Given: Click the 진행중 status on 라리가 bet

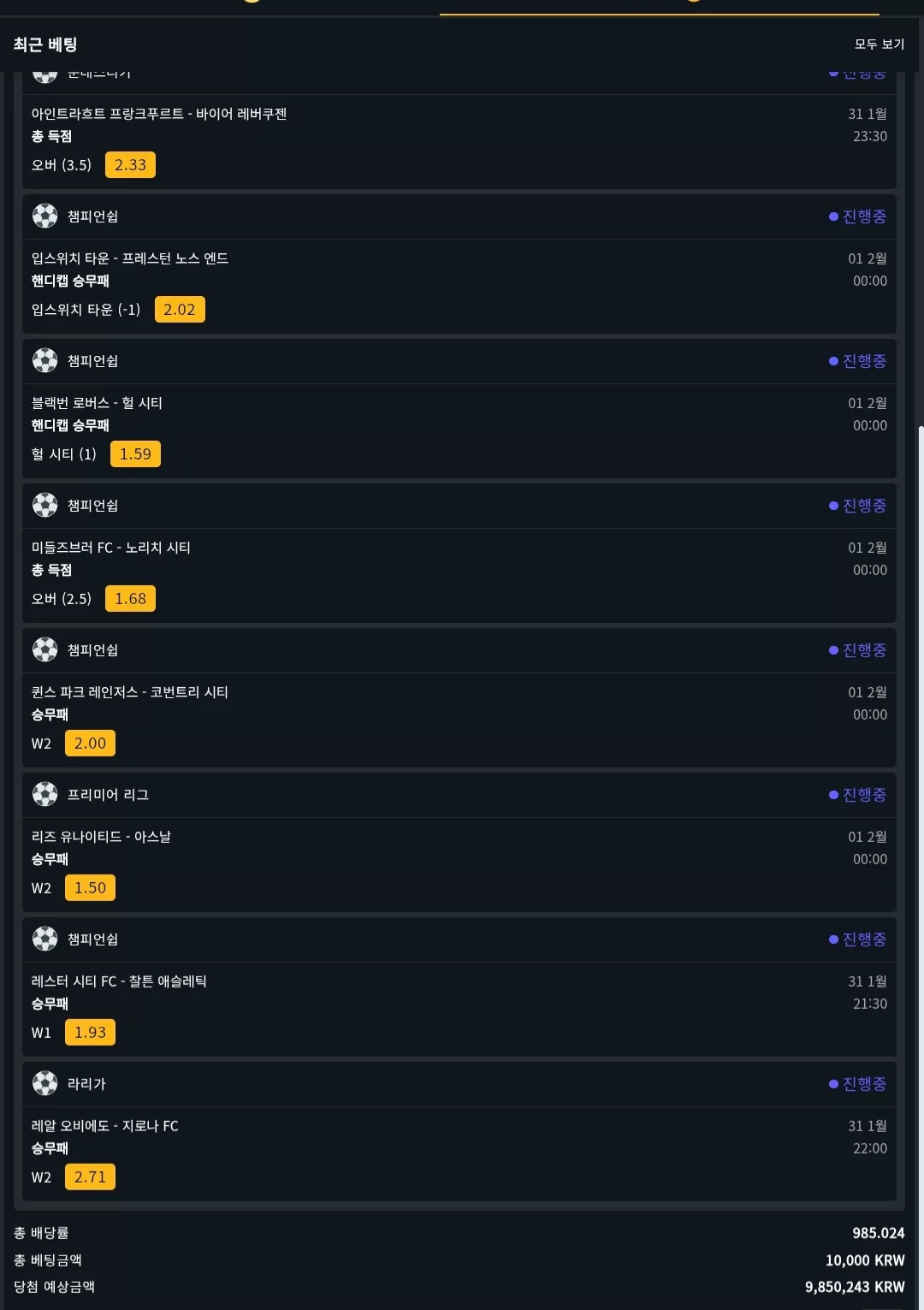Looking at the screenshot, I should 857,1083.
